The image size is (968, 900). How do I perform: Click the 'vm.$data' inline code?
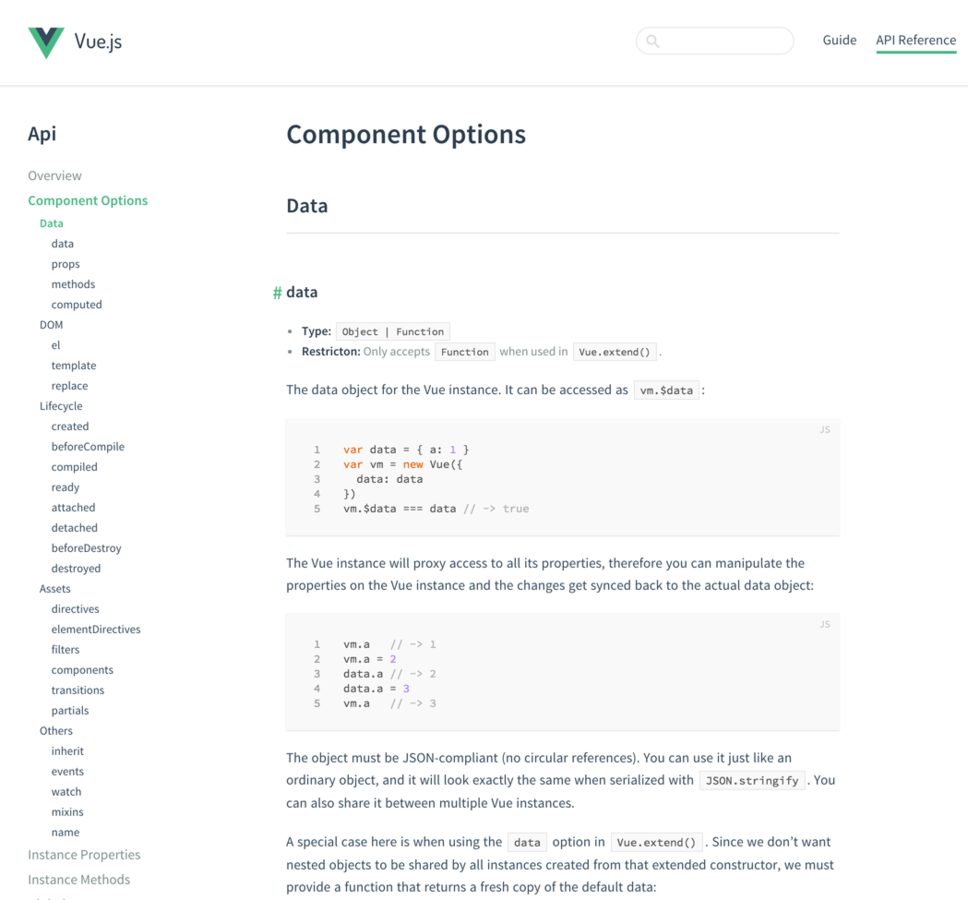click(x=666, y=390)
